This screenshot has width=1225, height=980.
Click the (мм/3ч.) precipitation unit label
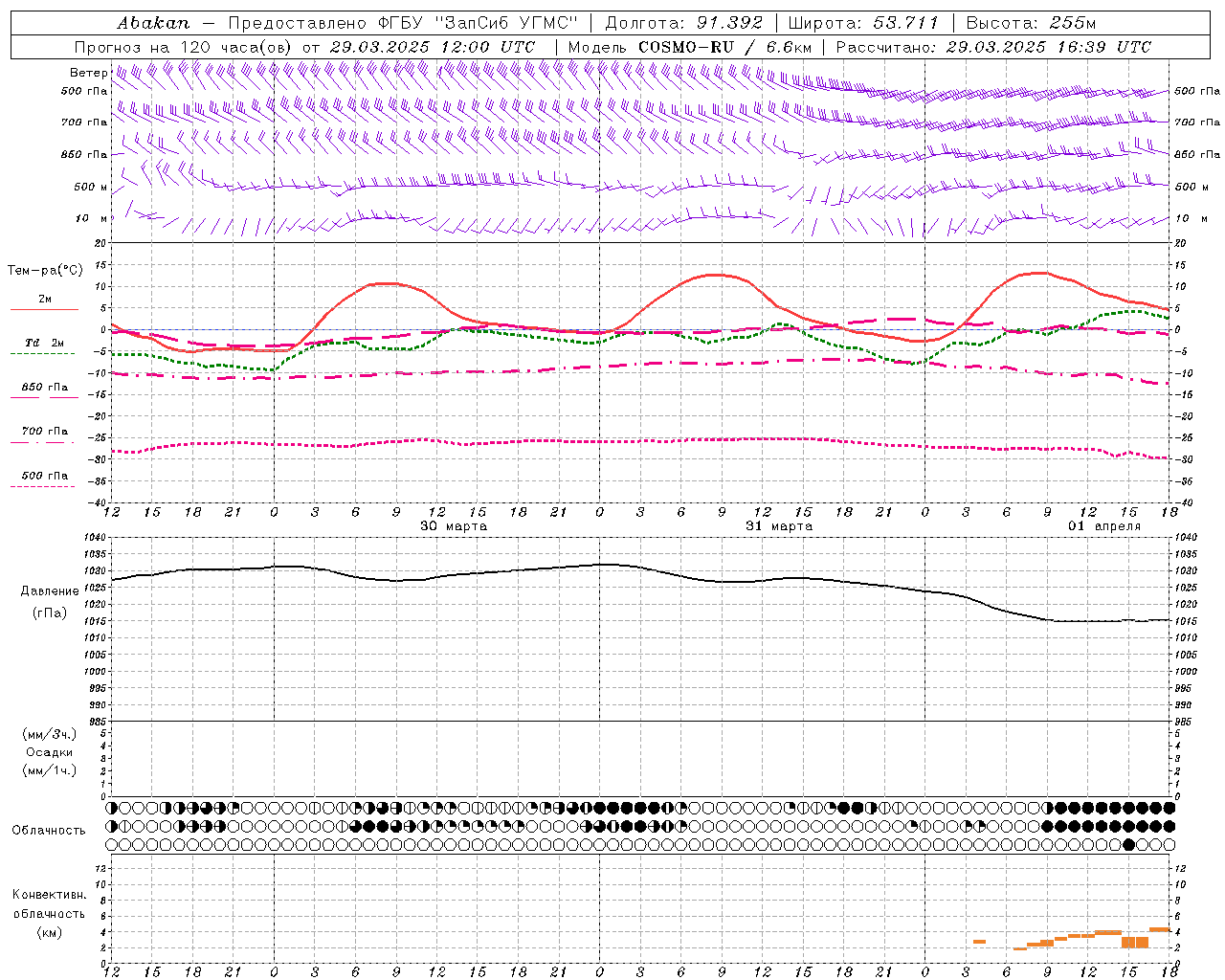[x=50, y=734]
